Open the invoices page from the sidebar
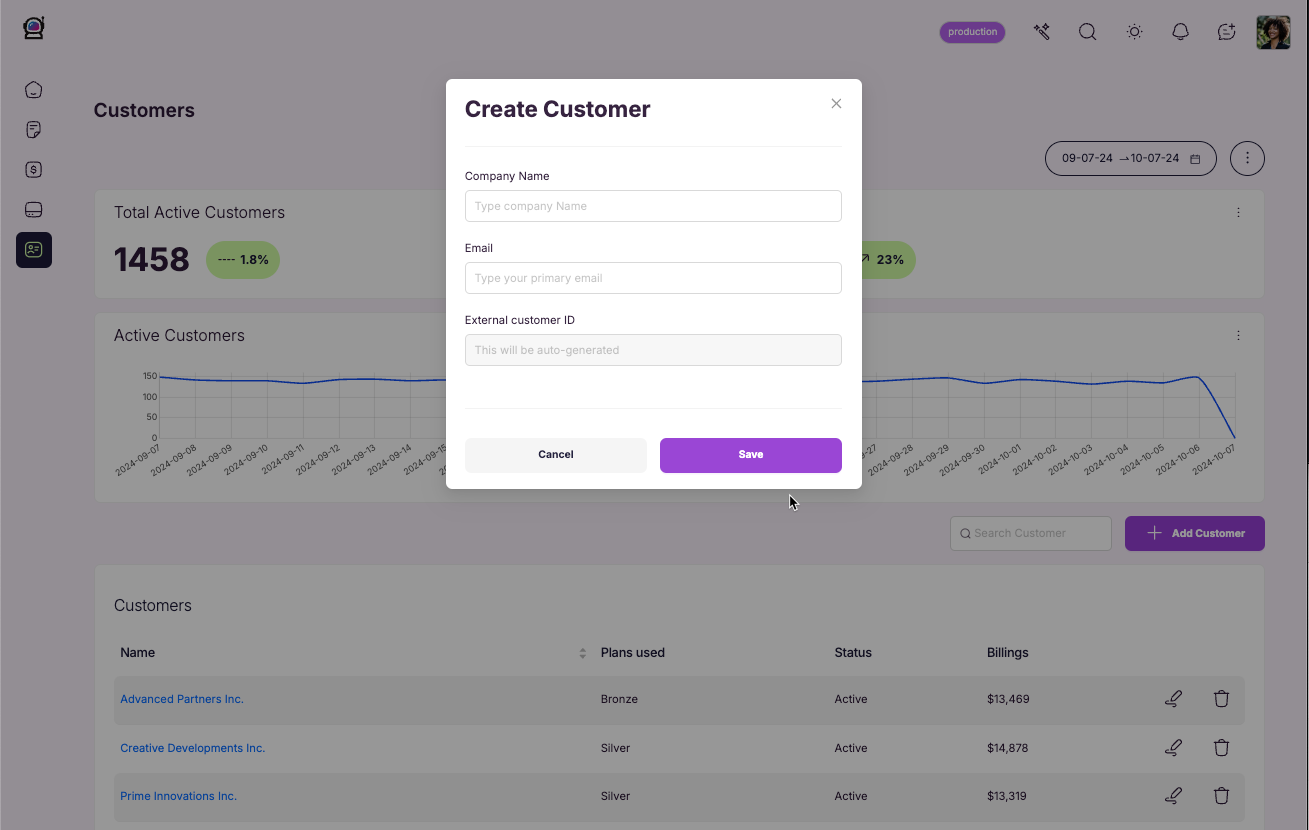The image size is (1309, 830). 33,129
